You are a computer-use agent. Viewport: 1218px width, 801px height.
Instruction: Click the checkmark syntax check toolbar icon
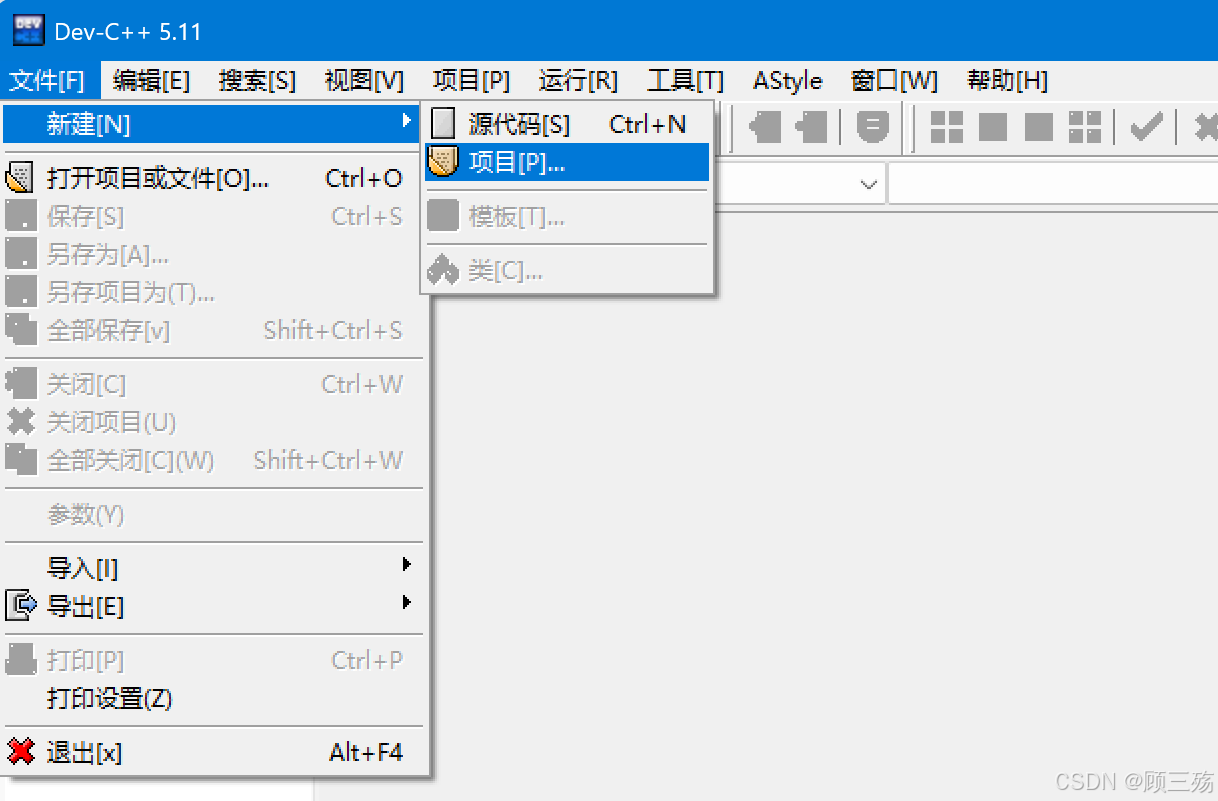tap(1146, 127)
